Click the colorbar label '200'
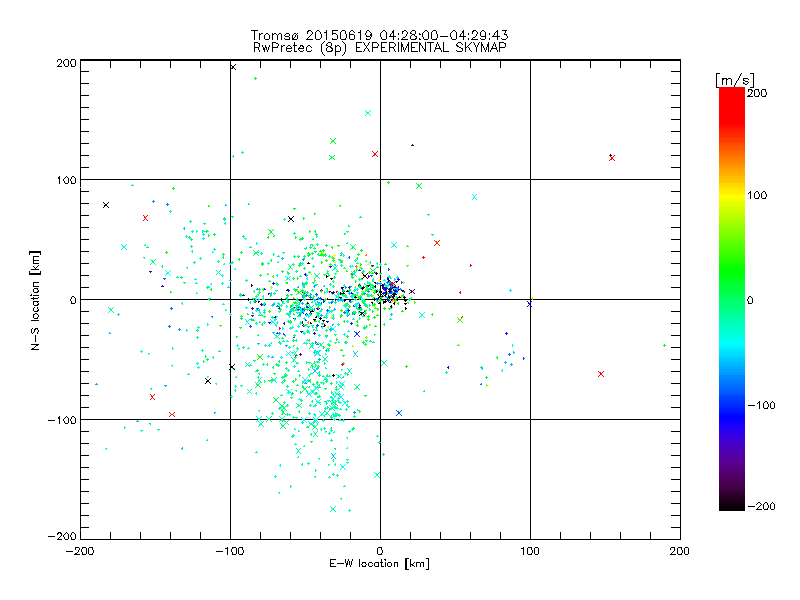The width and height of the screenshot is (800, 600). point(757,93)
